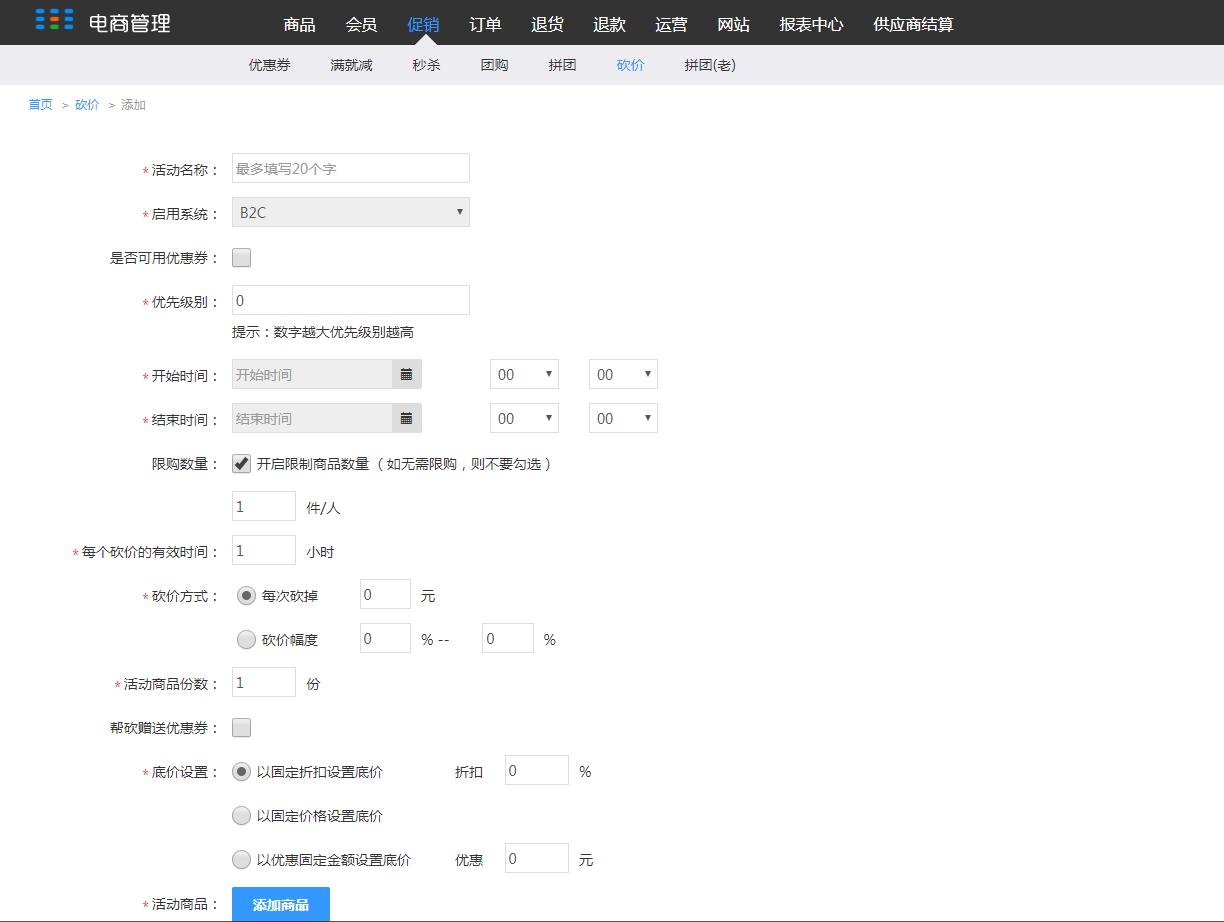The width and height of the screenshot is (1224, 922).
Task: Choose 以优惠固定金额设置底价 radio button
Action: click(x=241, y=859)
